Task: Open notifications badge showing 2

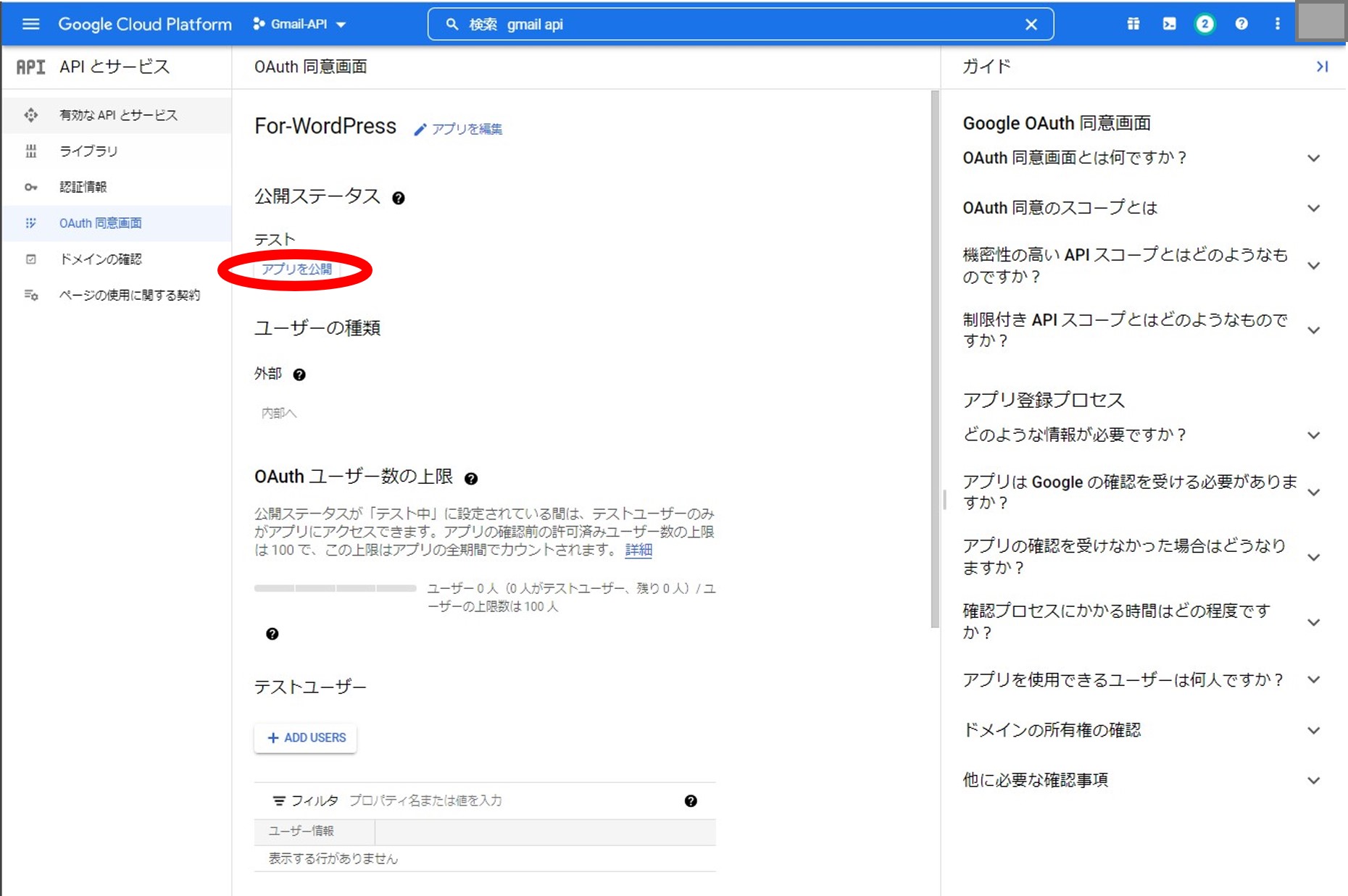Action: click(x=1205, y=24)
